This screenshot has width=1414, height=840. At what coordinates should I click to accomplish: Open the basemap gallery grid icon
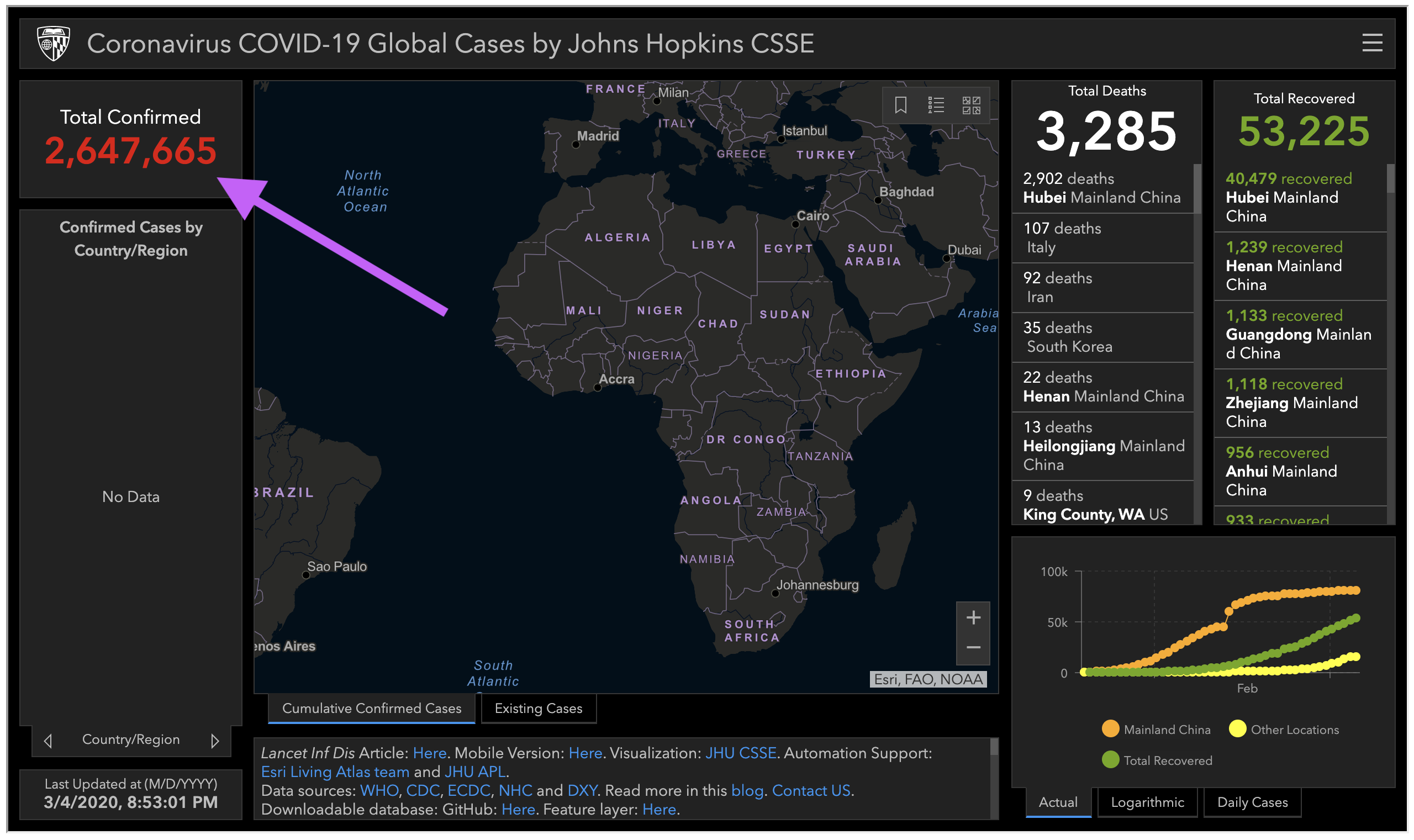[x=972, y=105]
